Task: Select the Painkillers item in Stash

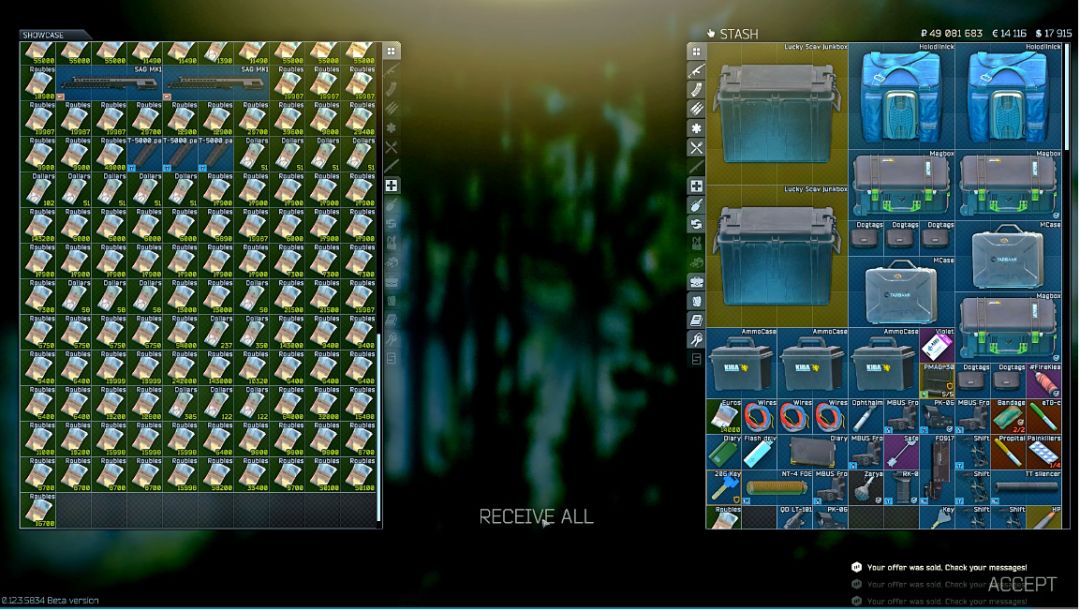Action: pyautogui.click(x=1044, y=453)
